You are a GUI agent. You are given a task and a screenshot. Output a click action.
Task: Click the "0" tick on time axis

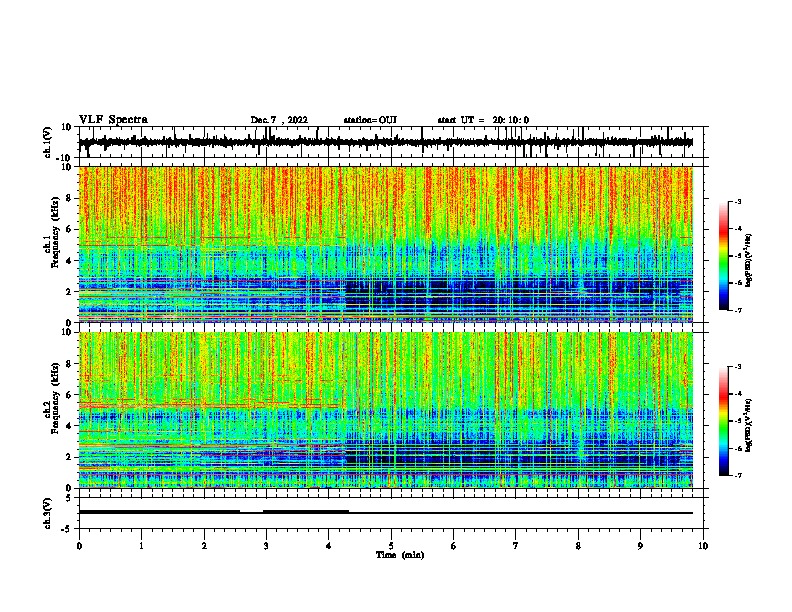point(79,545)
